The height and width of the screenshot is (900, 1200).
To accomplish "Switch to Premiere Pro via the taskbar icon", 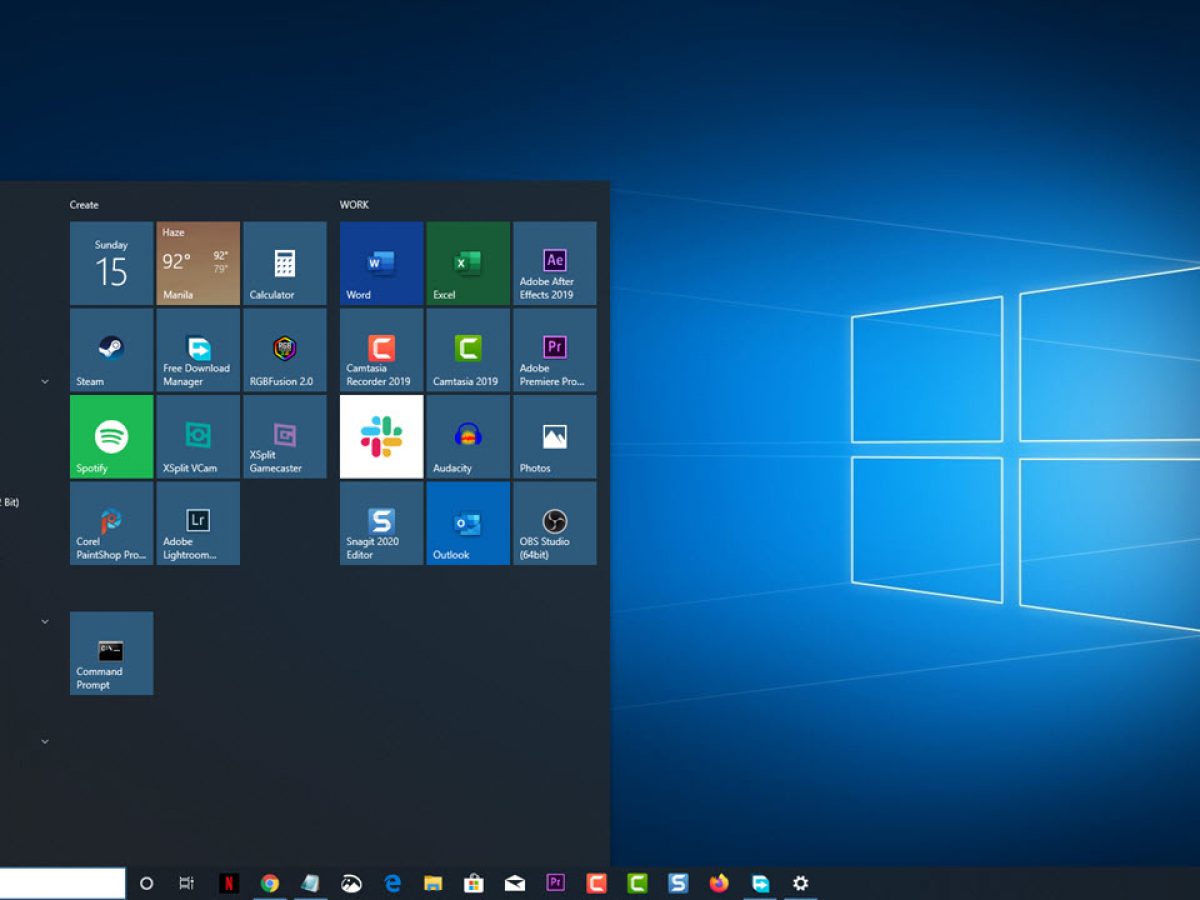I will pos(556,883).
